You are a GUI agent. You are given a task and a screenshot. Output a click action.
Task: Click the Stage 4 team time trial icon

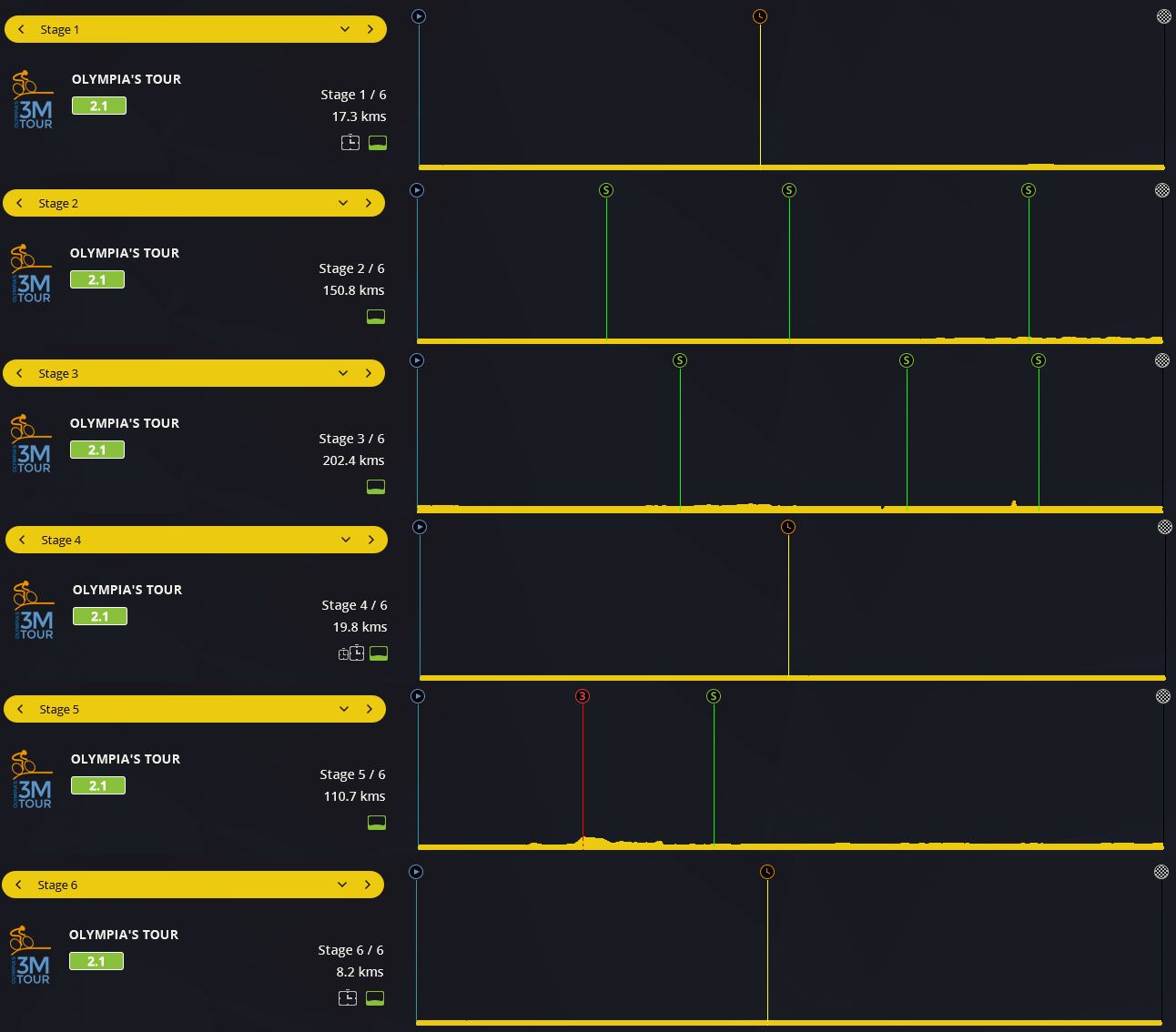[x=351, y=653]
